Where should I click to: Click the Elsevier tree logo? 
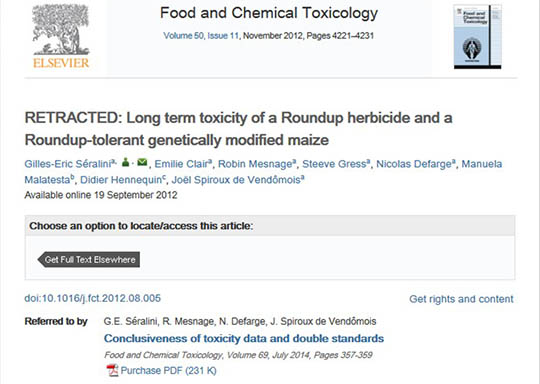pos(61,30)
